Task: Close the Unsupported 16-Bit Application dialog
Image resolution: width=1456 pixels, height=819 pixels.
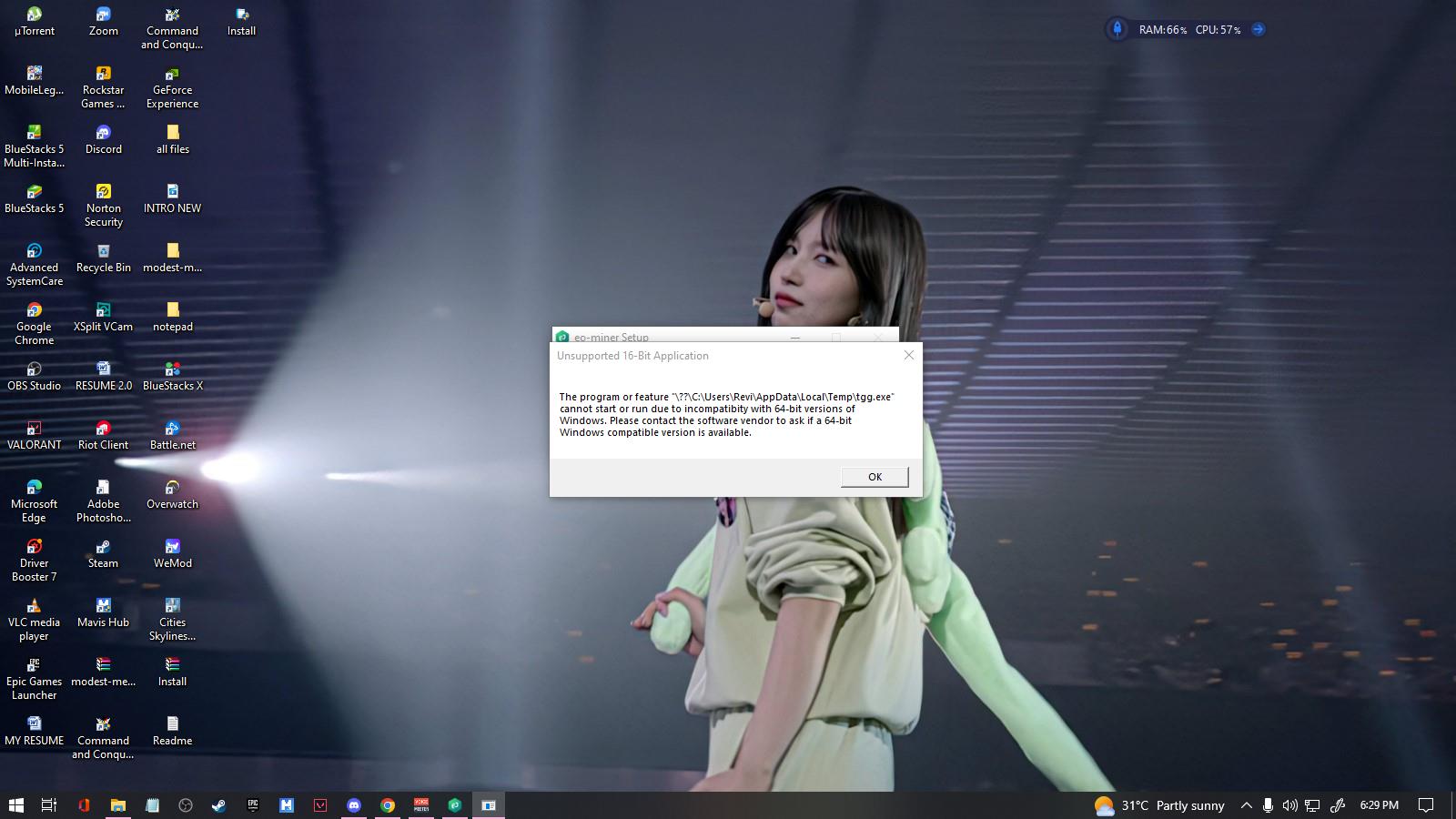Action: pos(908,356)
